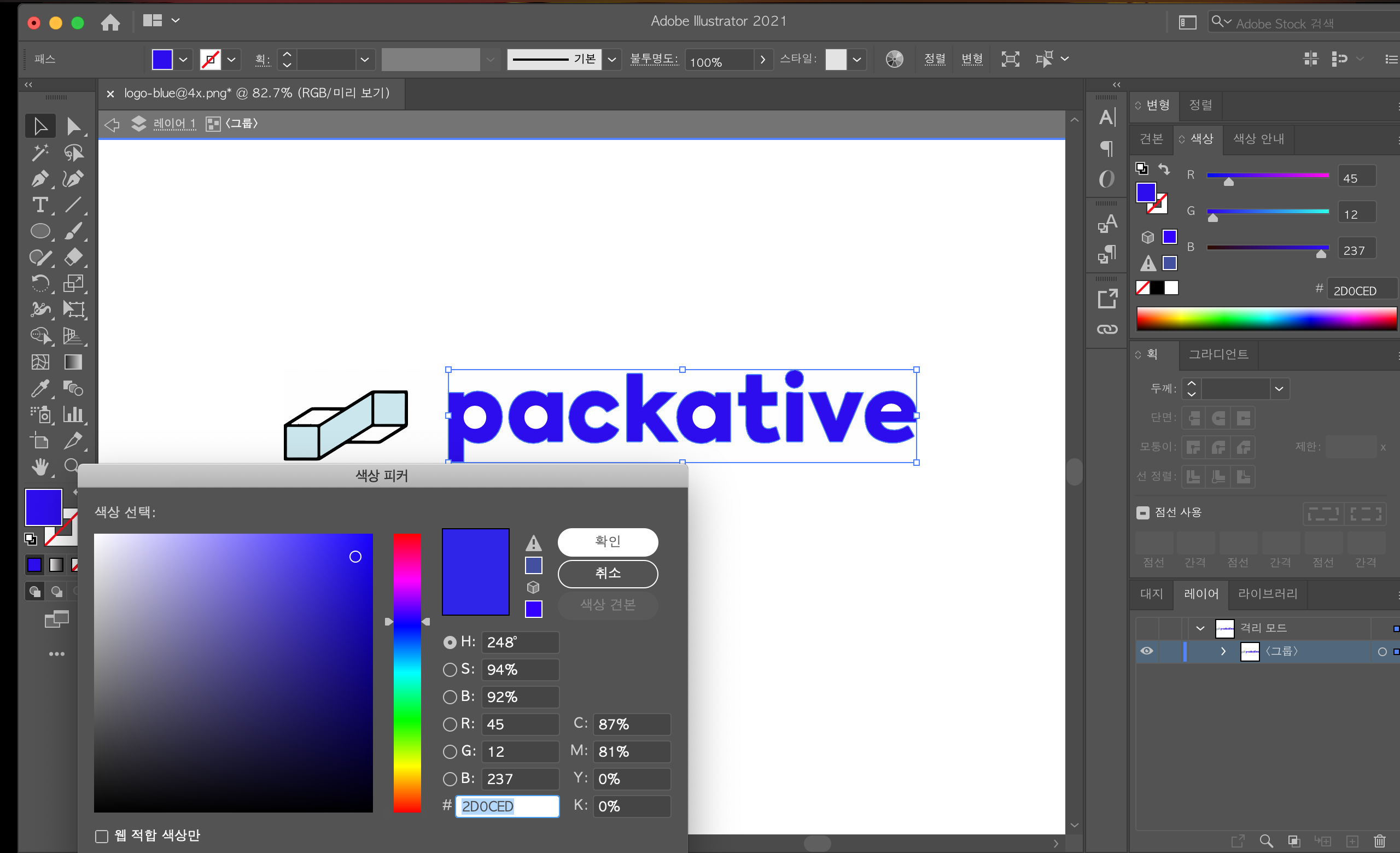Select the R red radio button
Image resolution: width=1400 pixels, height=853 pixels.
[x=450, y=724]
